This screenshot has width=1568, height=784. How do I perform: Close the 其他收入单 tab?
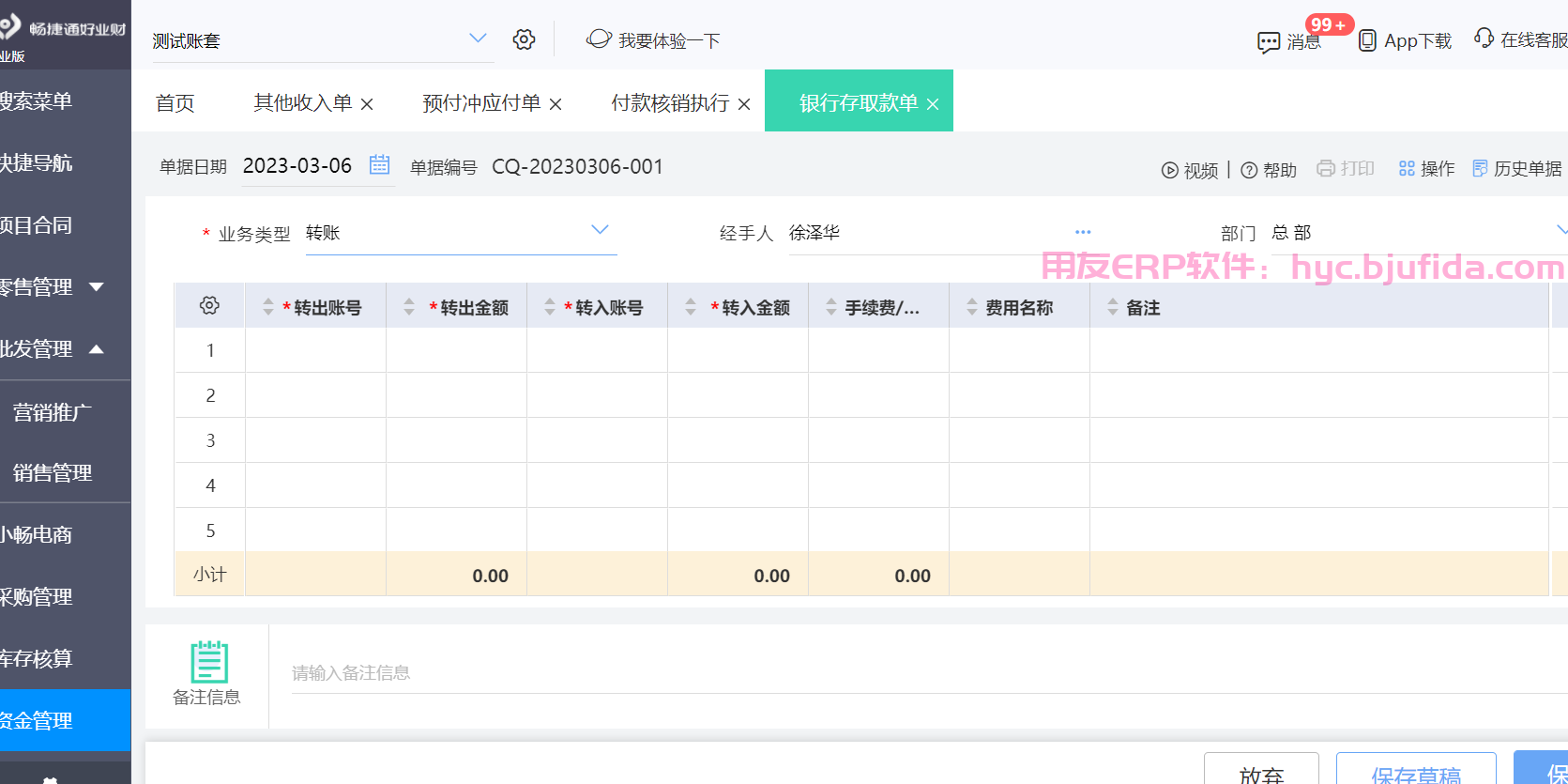tap(367, 104)
